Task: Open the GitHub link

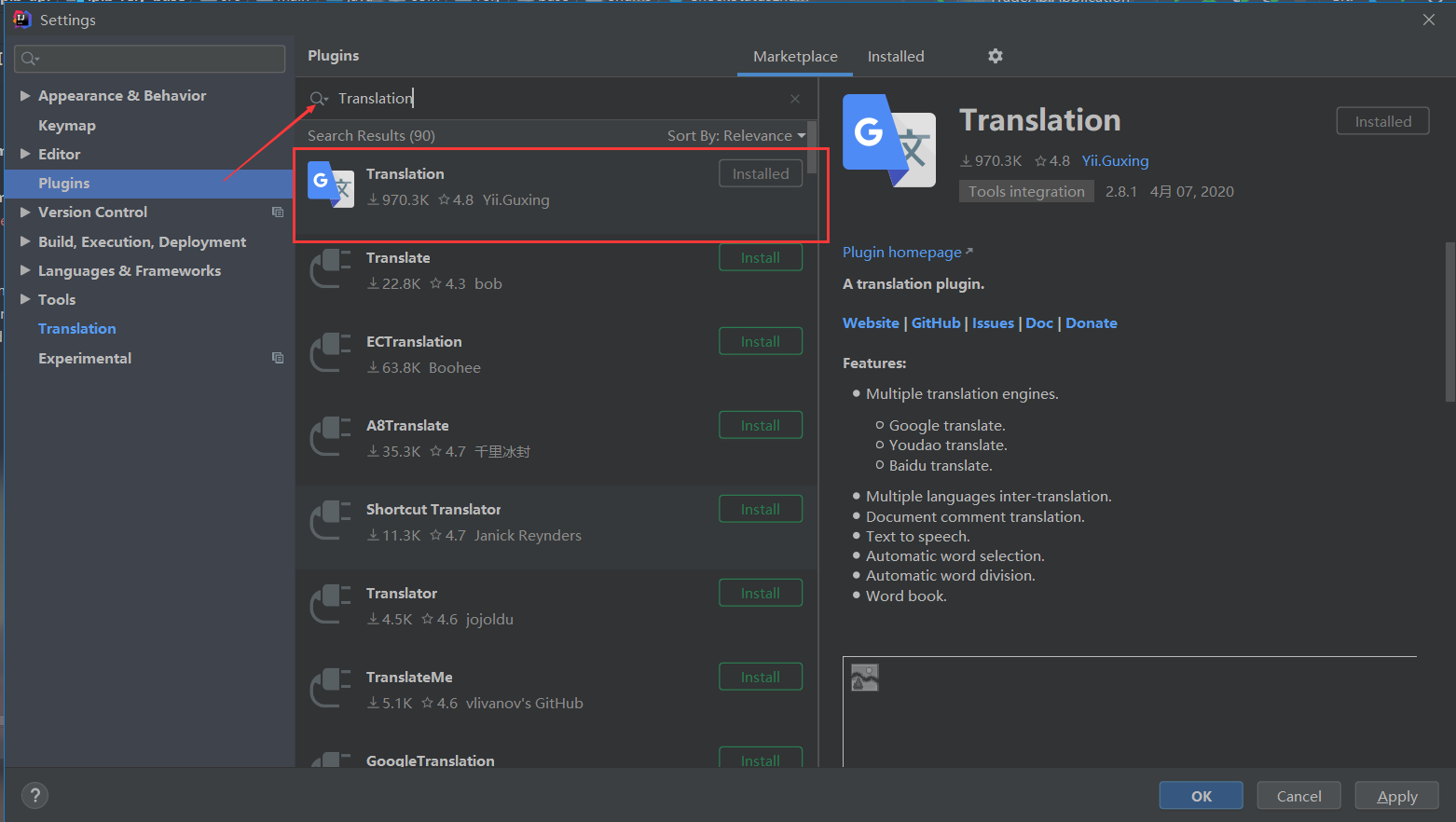Action: (x=936, y=323)
